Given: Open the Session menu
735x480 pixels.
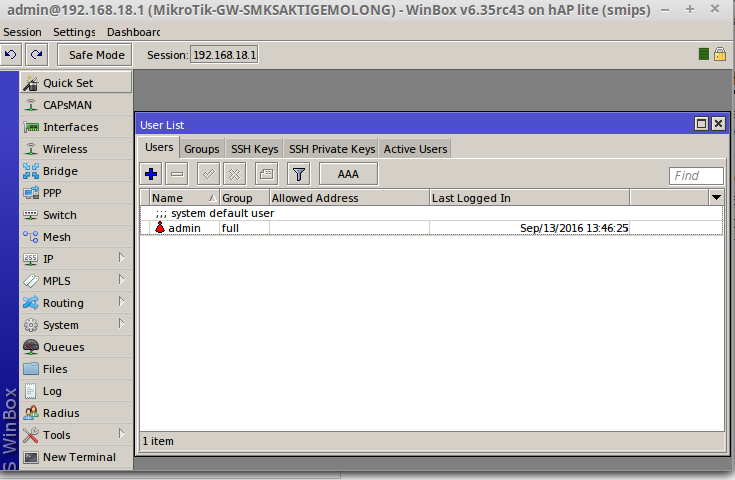Looking at the screenshot, I should click(x=22, y=32).
